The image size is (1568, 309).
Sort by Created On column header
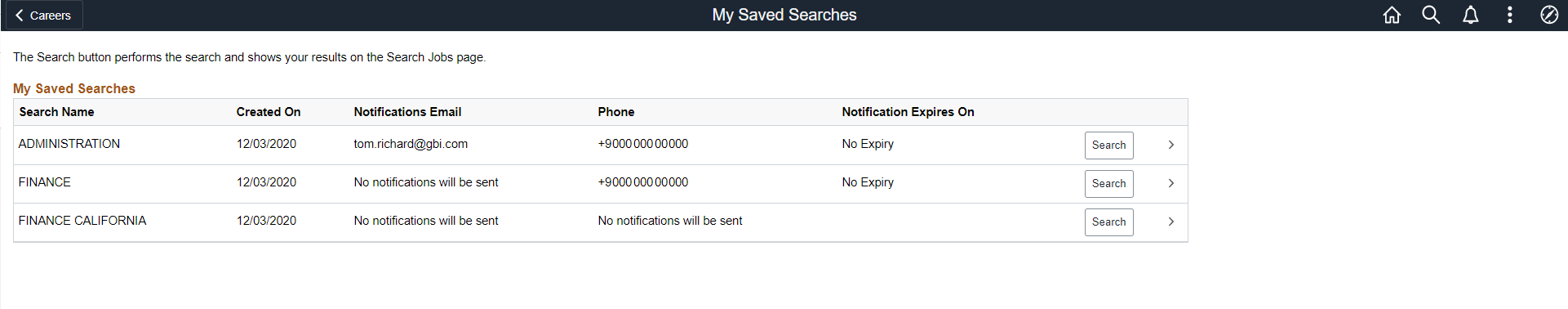pyautogui.click(x=269, y=112)
